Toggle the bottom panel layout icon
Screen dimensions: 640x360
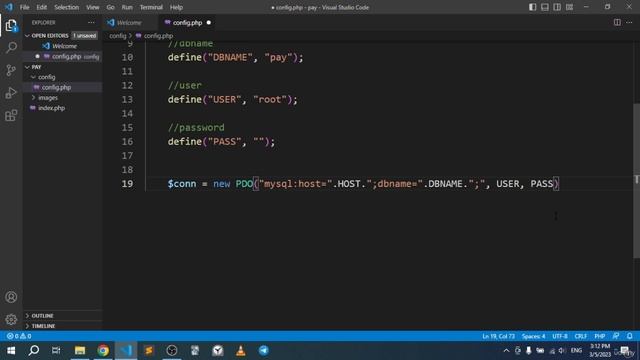point(545,7)
